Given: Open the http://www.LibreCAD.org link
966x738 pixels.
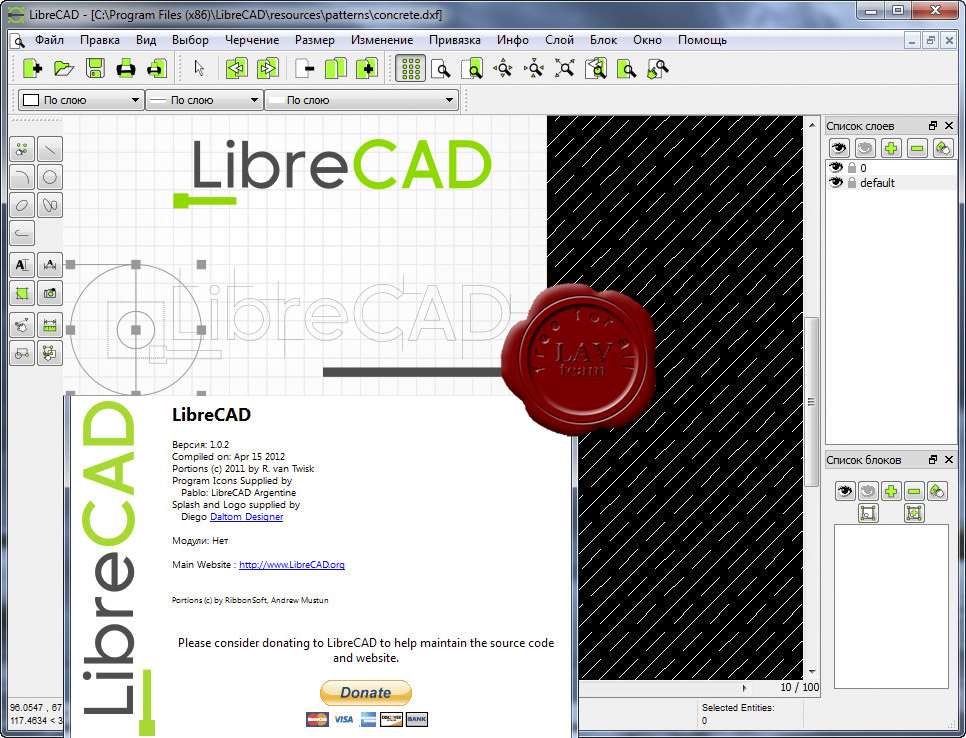Looking at the screenshot, I should (x=292, y=564).
